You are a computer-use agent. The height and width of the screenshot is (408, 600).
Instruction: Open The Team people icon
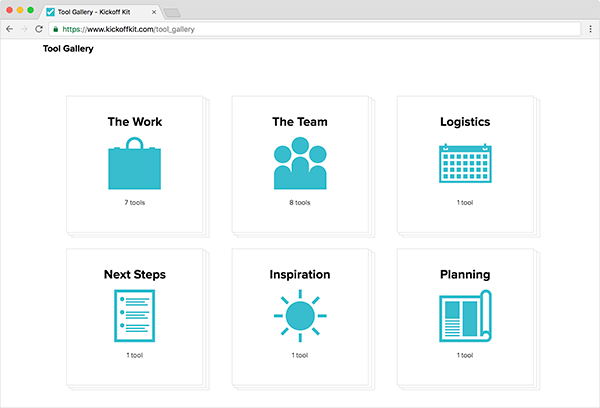click(x=300, y=163)
